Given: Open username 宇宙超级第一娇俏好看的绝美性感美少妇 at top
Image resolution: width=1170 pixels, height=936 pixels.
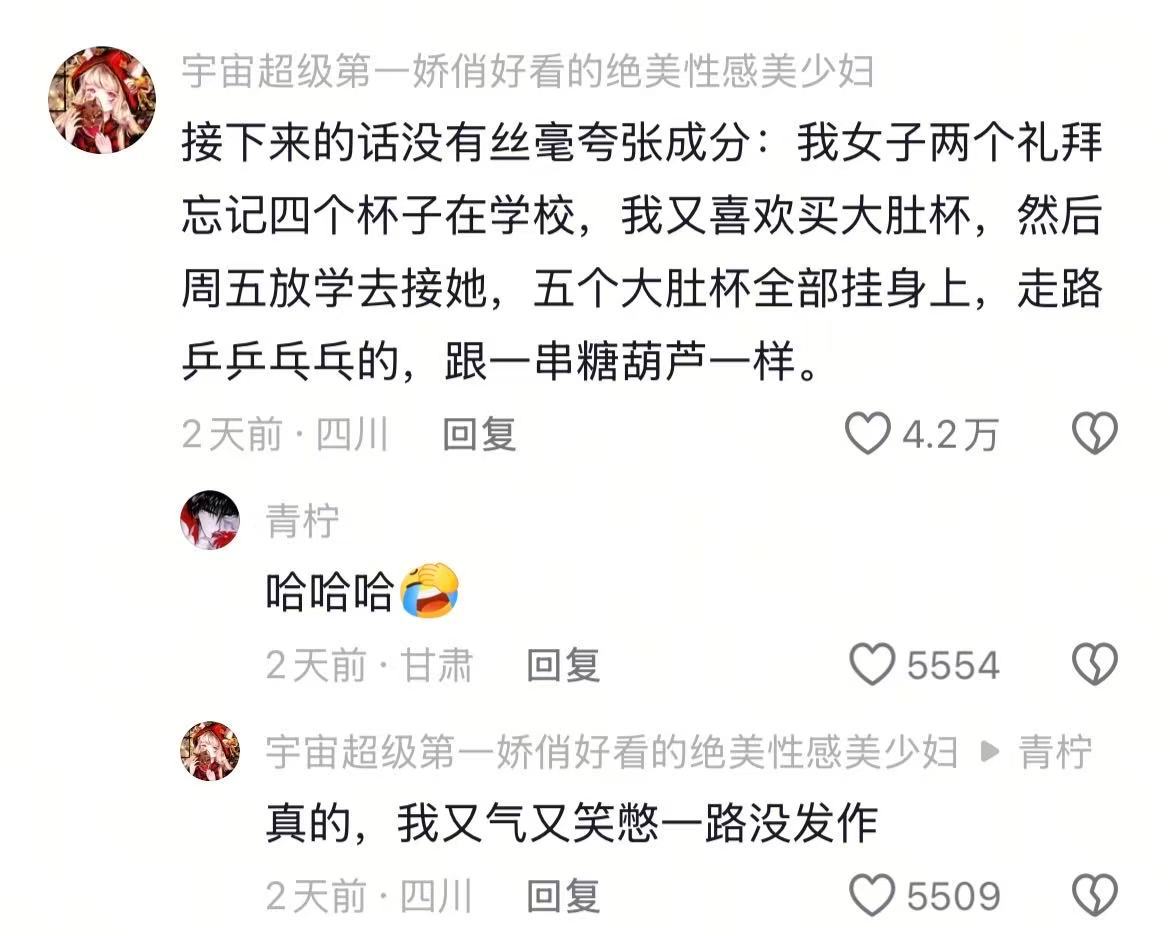Looking at the screenshot, I should [x=528, y=72].
